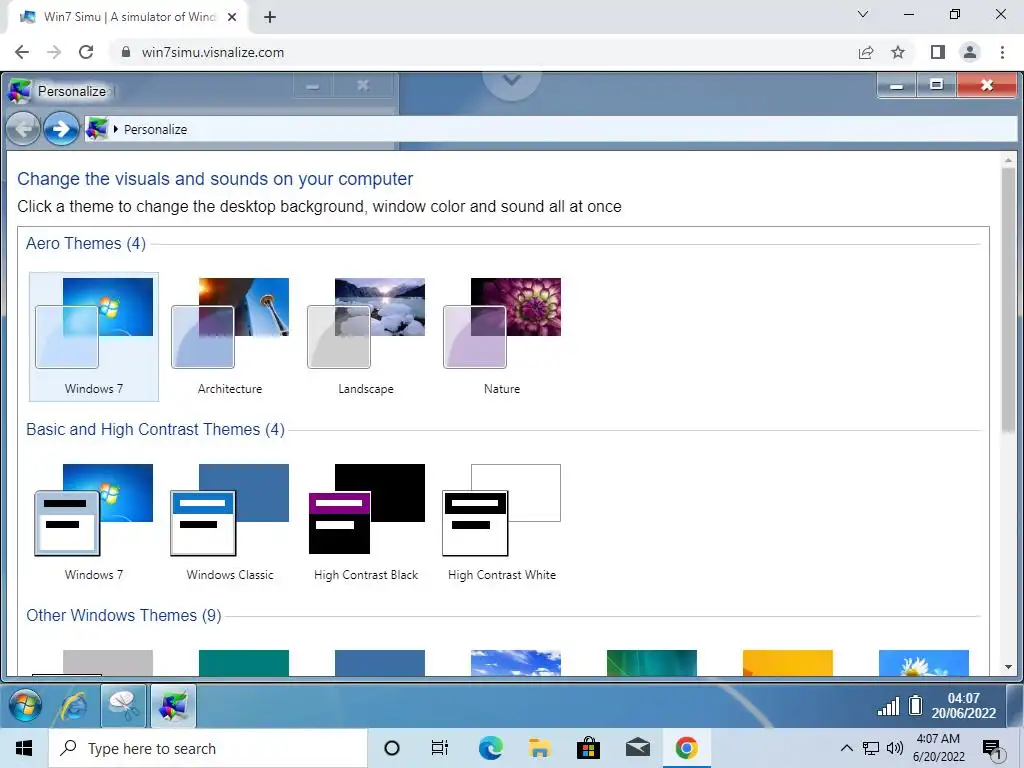Open Chrome profile avatar
Screen dimensions: 1024x768
[x=970, y=52]
